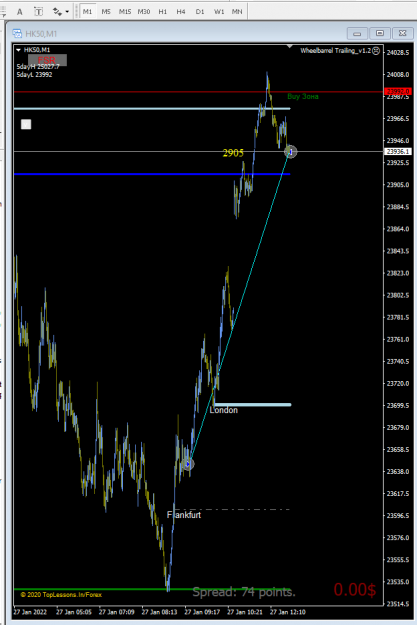The width and height of the screenshot is (417, 625).
Task: Click the Wheelbarrel Trailing sad face icon
Action: 376,51
